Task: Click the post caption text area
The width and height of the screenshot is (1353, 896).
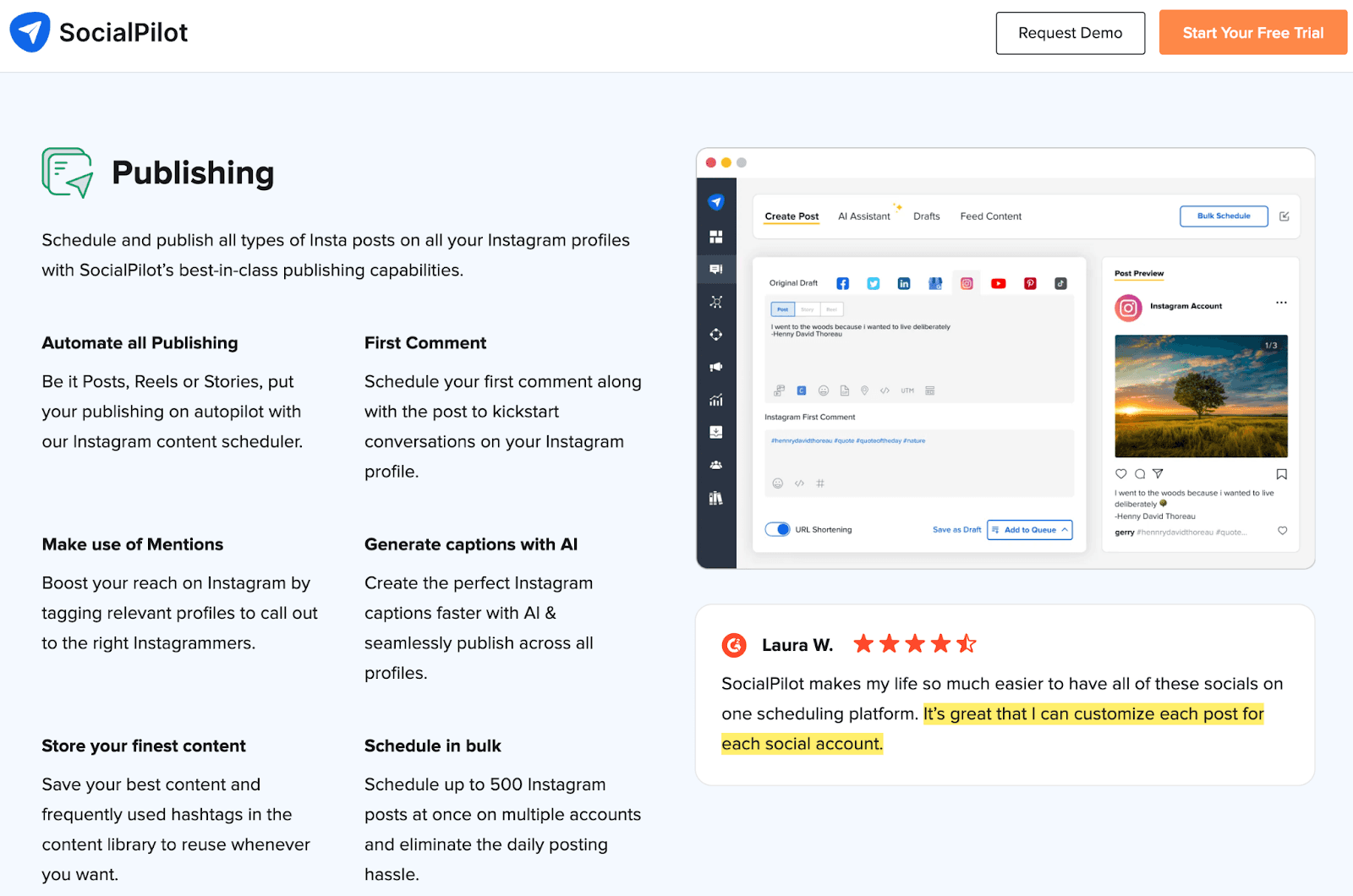Action: (919, 350)
